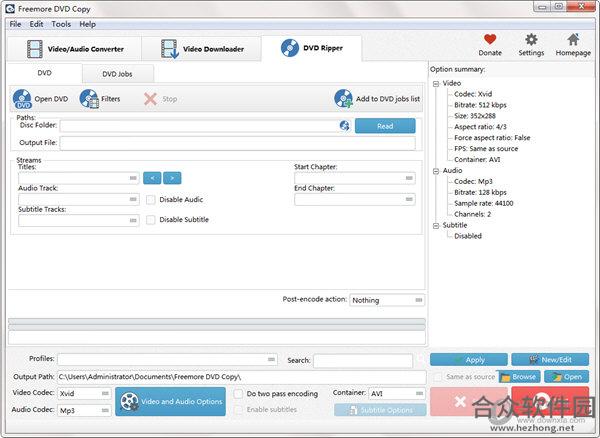Click the browse disc folder icon
The width and height of the screenshot is (600, 438).
tap(344, 125)
